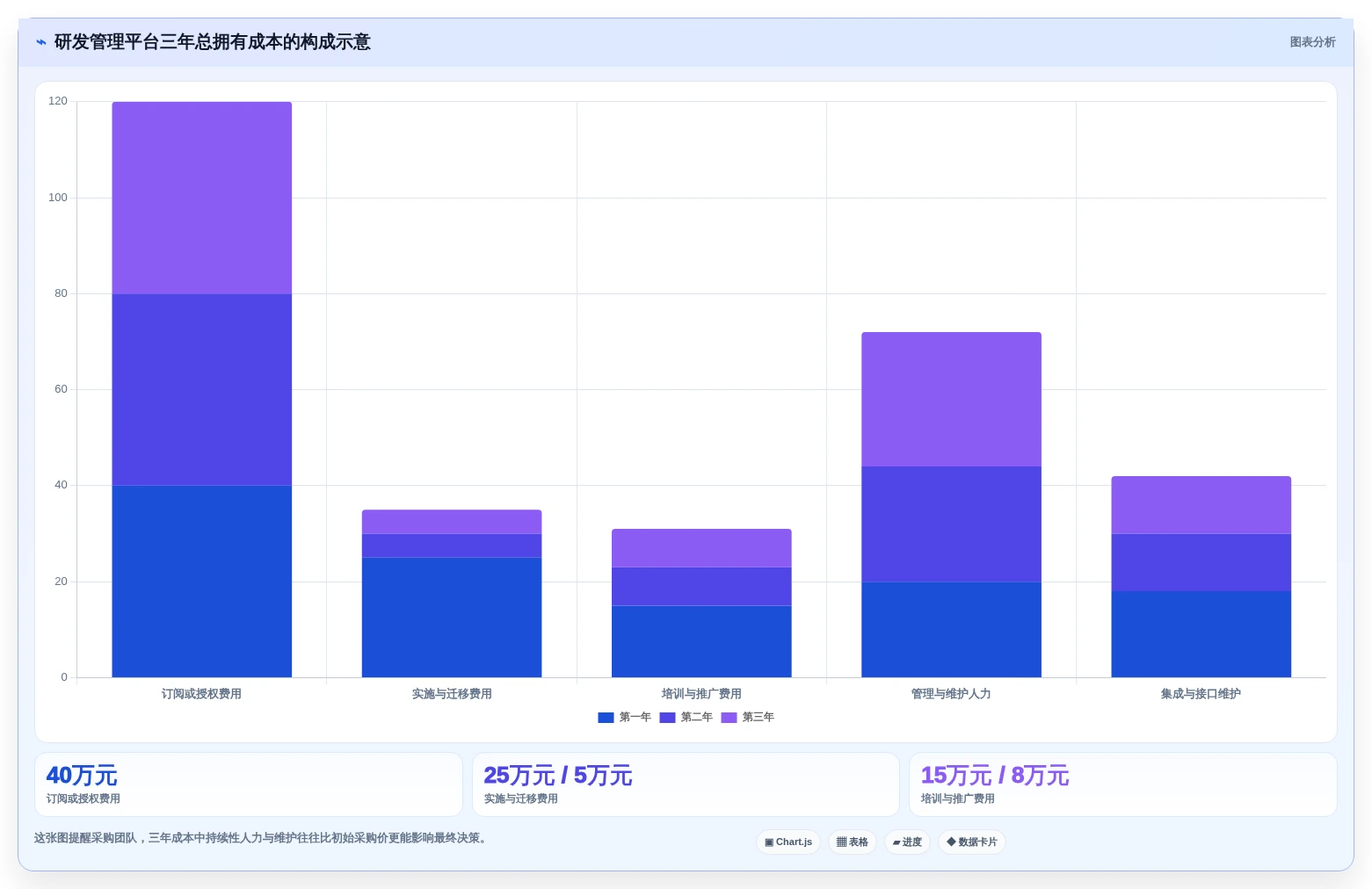Click the 管理与维护人力 third-year bar segment
This screenshot has width=1372, height=889.
pyautogui.click(x=951, y=399)
